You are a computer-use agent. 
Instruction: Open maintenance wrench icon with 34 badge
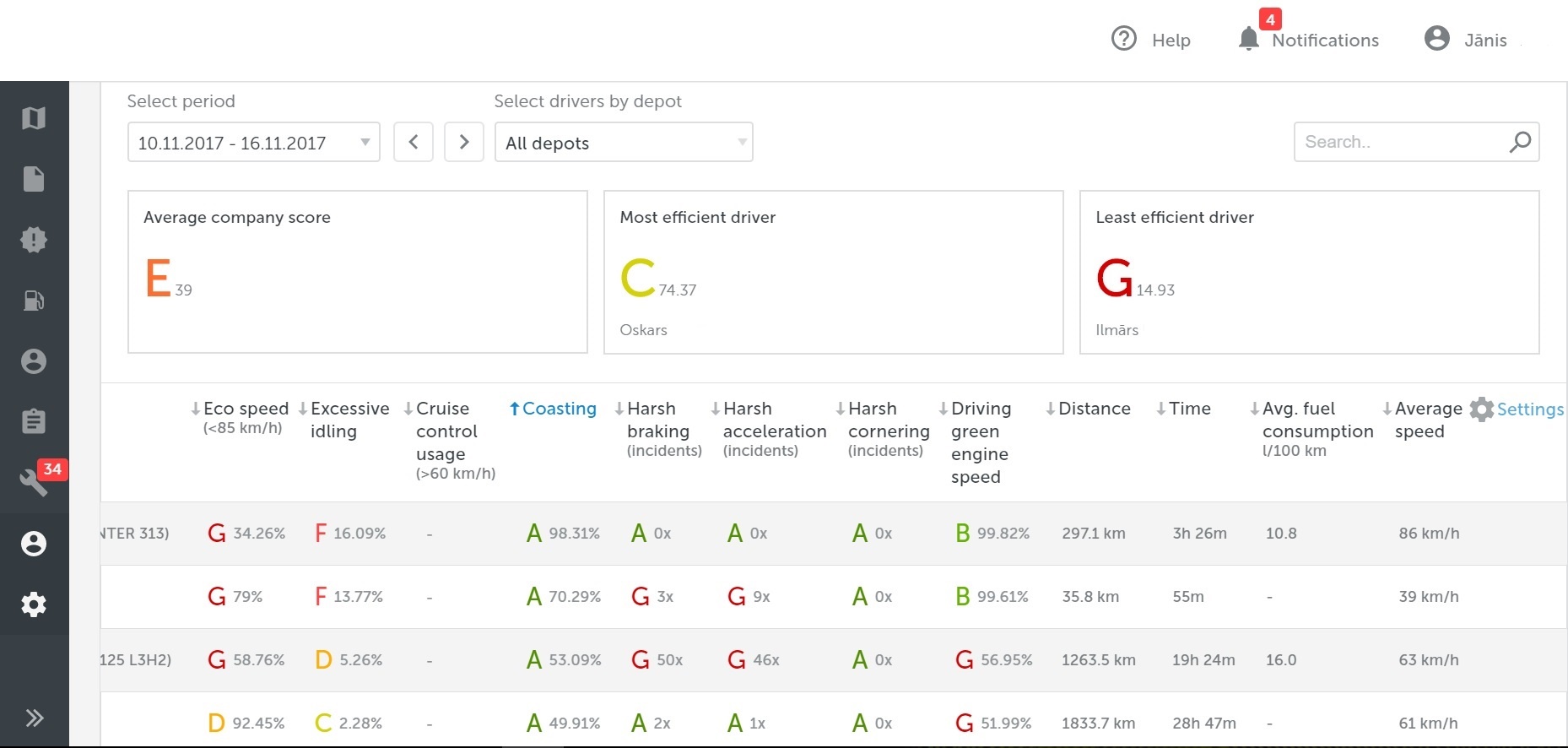tap(34, 482)
